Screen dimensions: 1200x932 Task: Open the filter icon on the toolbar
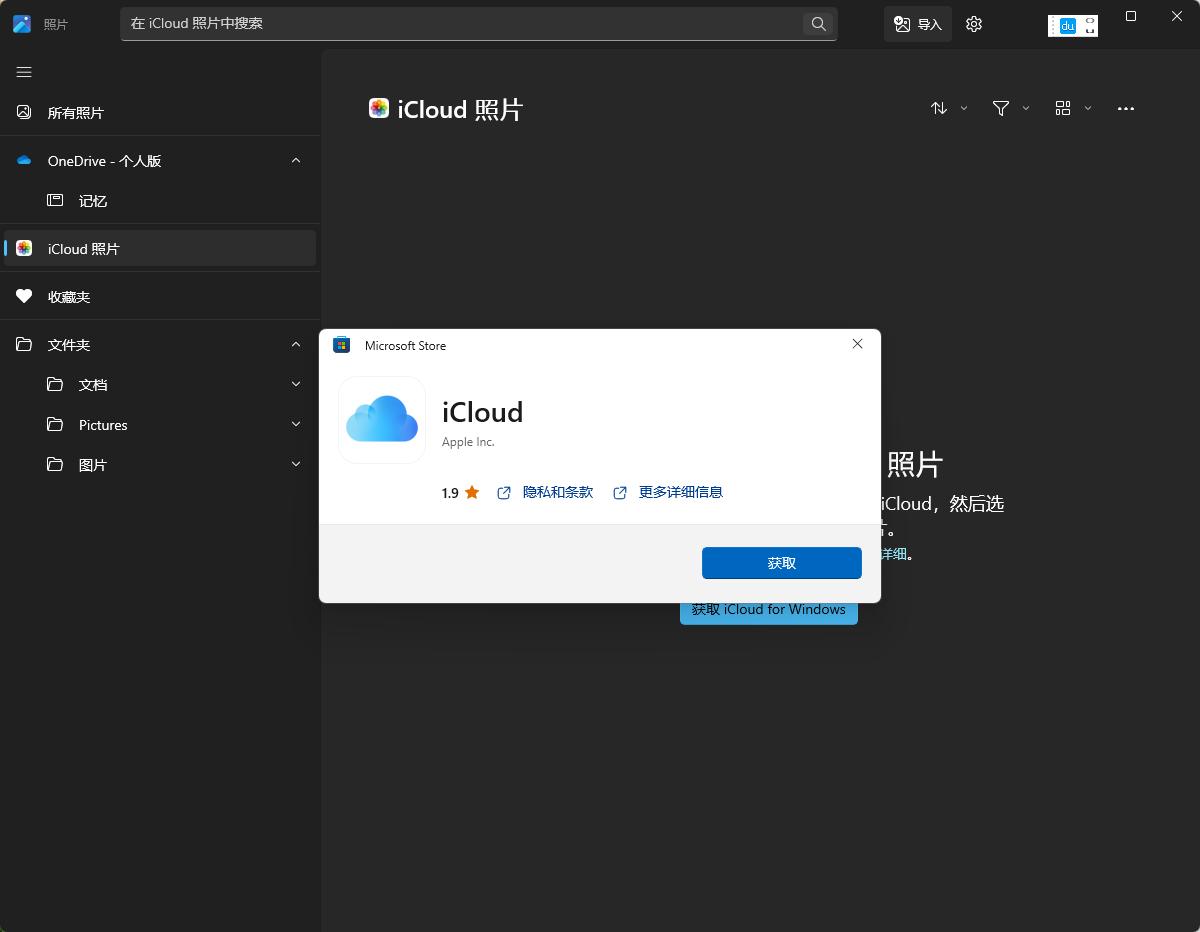(x=1001, y=108)
